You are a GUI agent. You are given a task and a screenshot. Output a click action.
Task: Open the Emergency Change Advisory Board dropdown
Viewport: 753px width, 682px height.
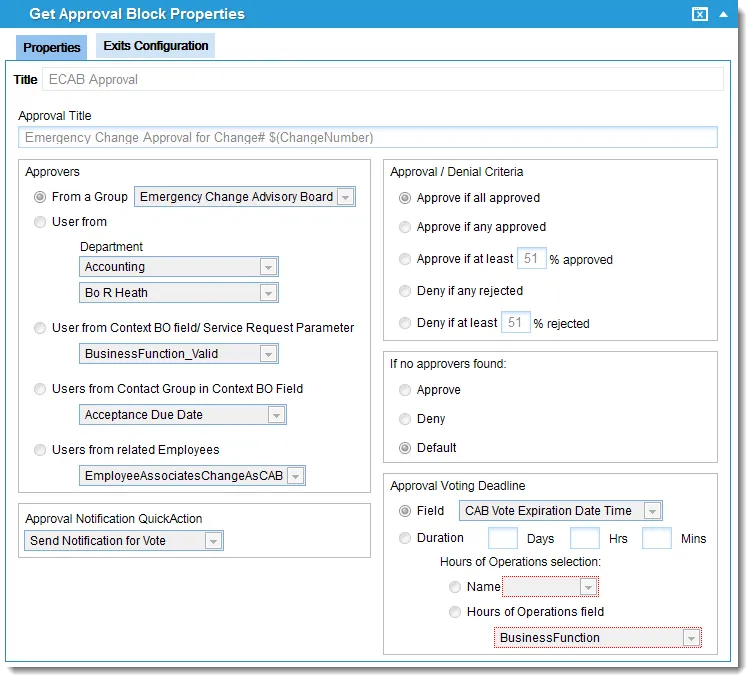click(x=245, y=197)
